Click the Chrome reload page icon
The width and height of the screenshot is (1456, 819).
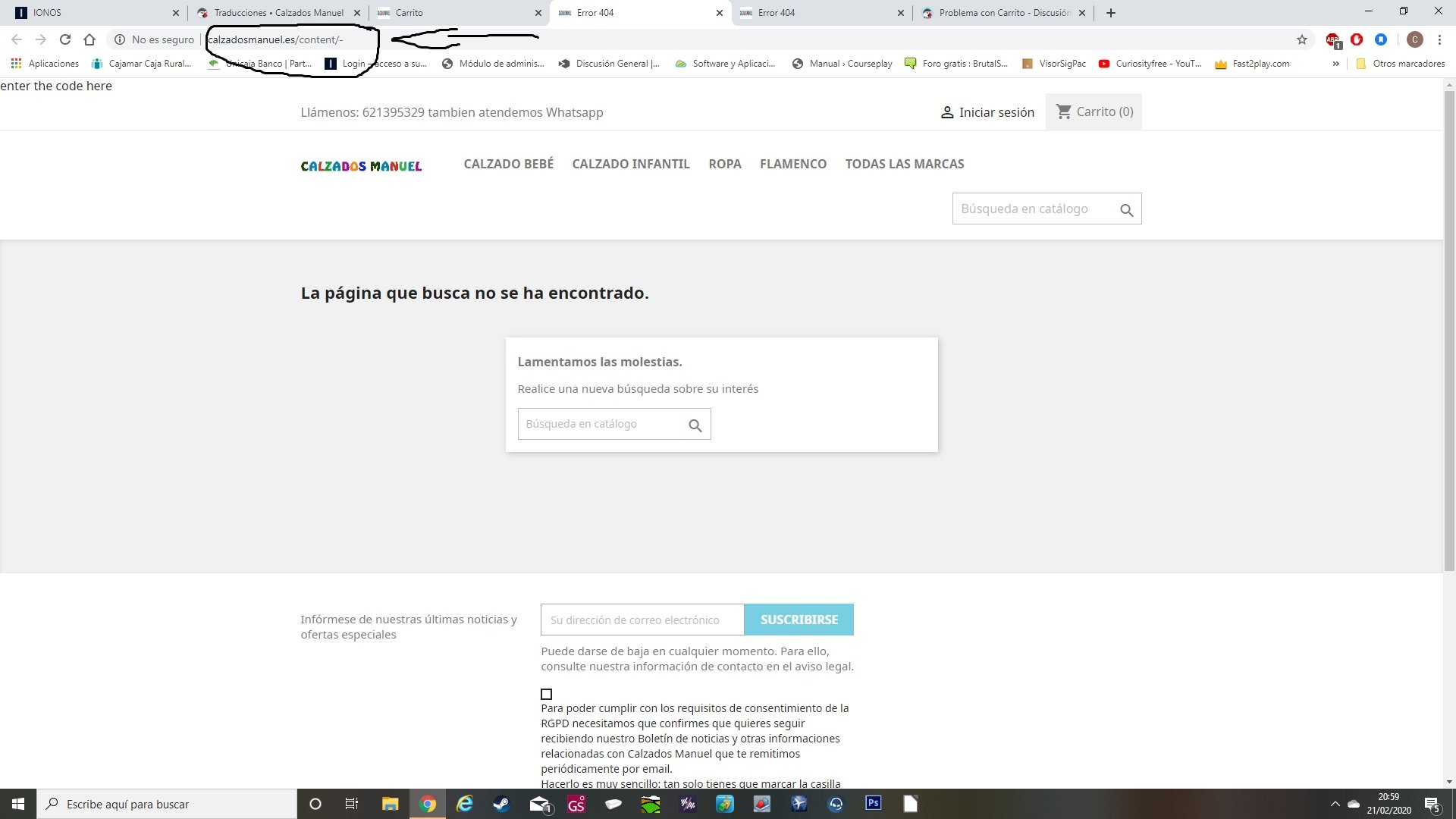click(65, 39)
